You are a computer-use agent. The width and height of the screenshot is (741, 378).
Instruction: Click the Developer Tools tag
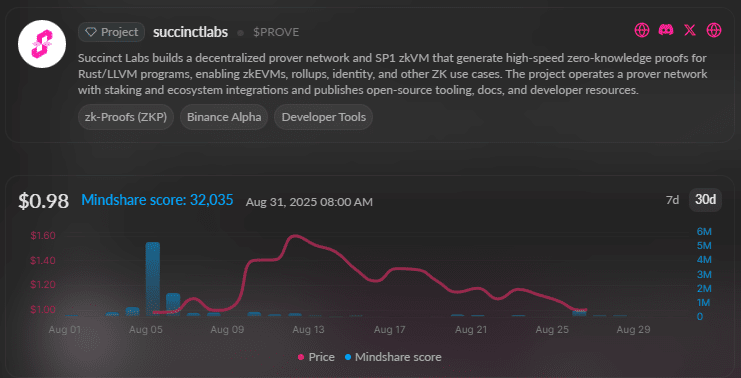pyautogui.click(x=324, y=117)
